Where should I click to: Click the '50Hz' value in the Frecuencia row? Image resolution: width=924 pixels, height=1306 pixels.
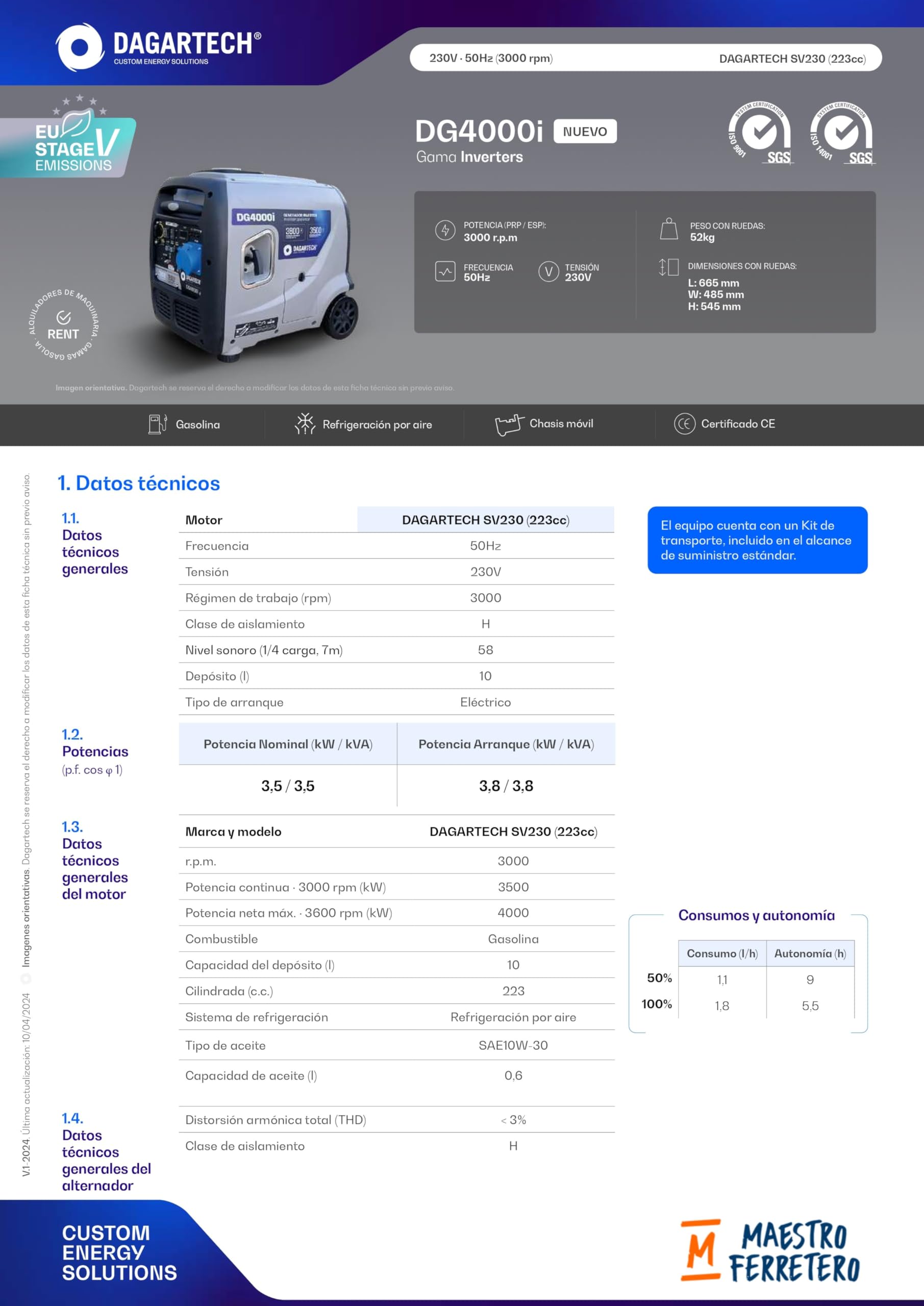pos(485,546)
